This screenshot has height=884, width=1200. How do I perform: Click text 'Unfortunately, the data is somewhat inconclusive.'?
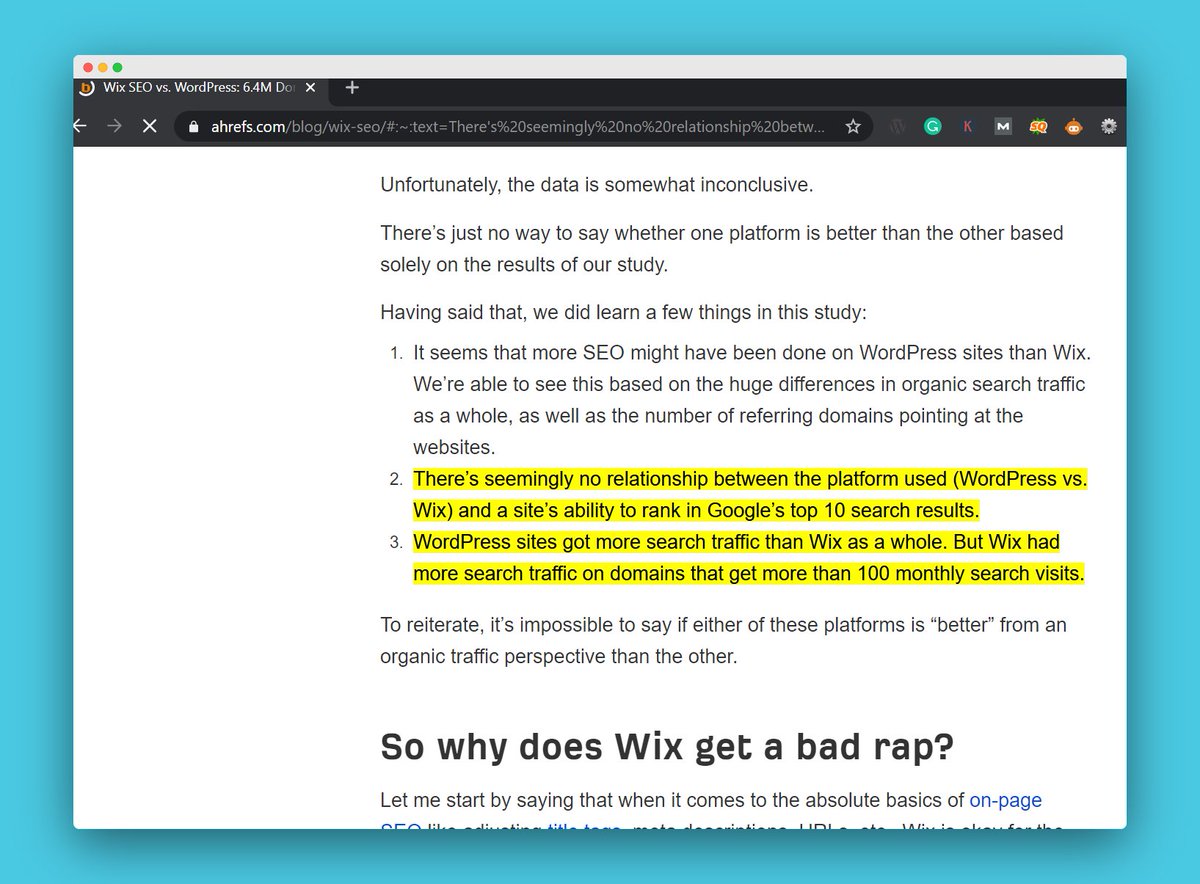(597, 184)
